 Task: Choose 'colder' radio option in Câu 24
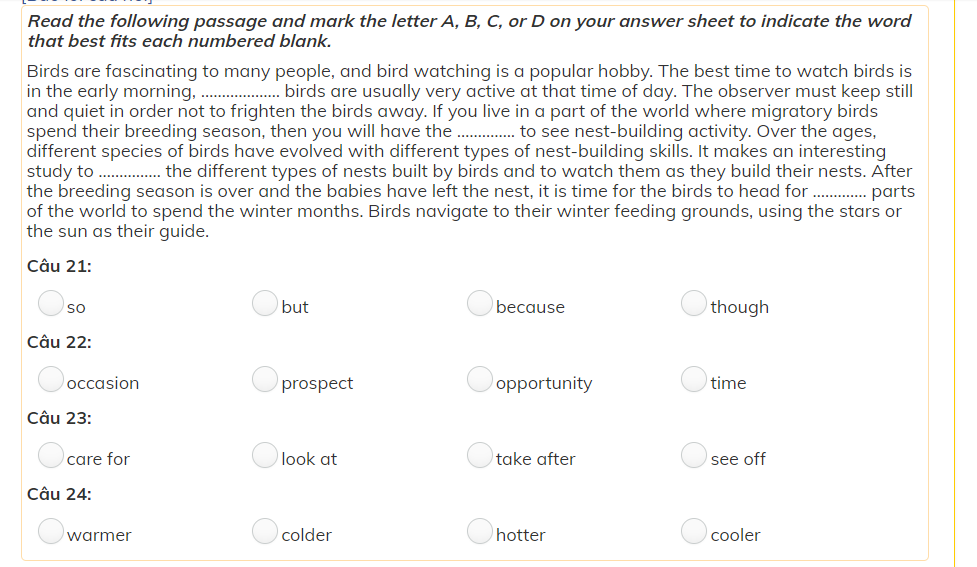(265, 531)
